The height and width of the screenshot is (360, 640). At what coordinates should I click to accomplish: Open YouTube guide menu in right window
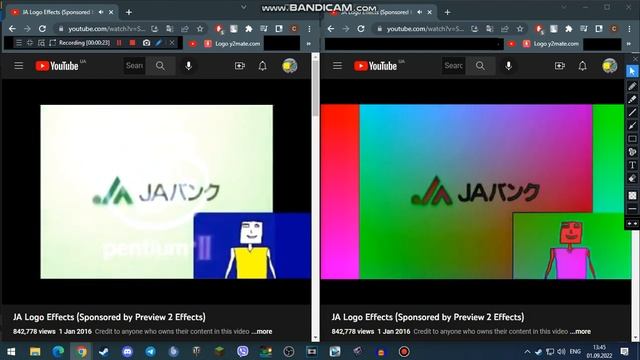(337, 66)
